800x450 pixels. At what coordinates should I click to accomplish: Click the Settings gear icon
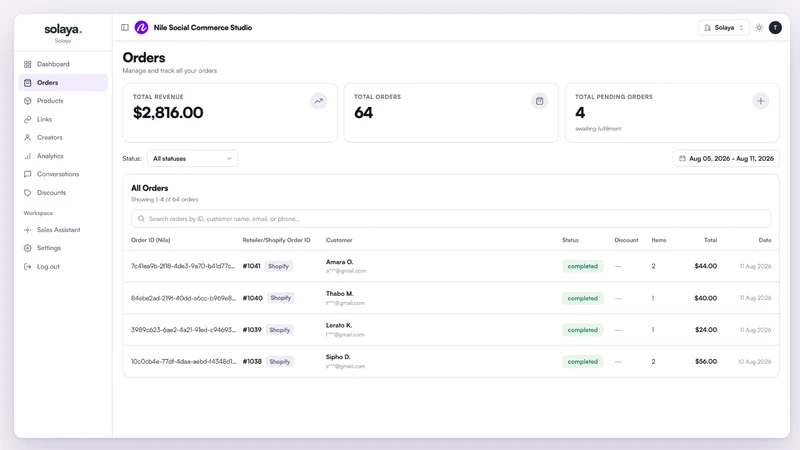[28, 248]
